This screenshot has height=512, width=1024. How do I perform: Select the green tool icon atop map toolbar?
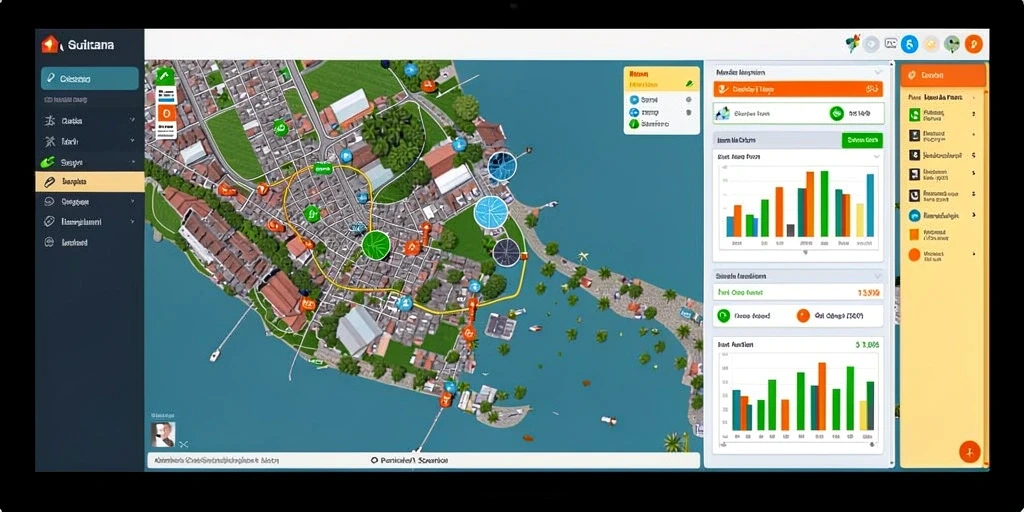click(166, 76)
